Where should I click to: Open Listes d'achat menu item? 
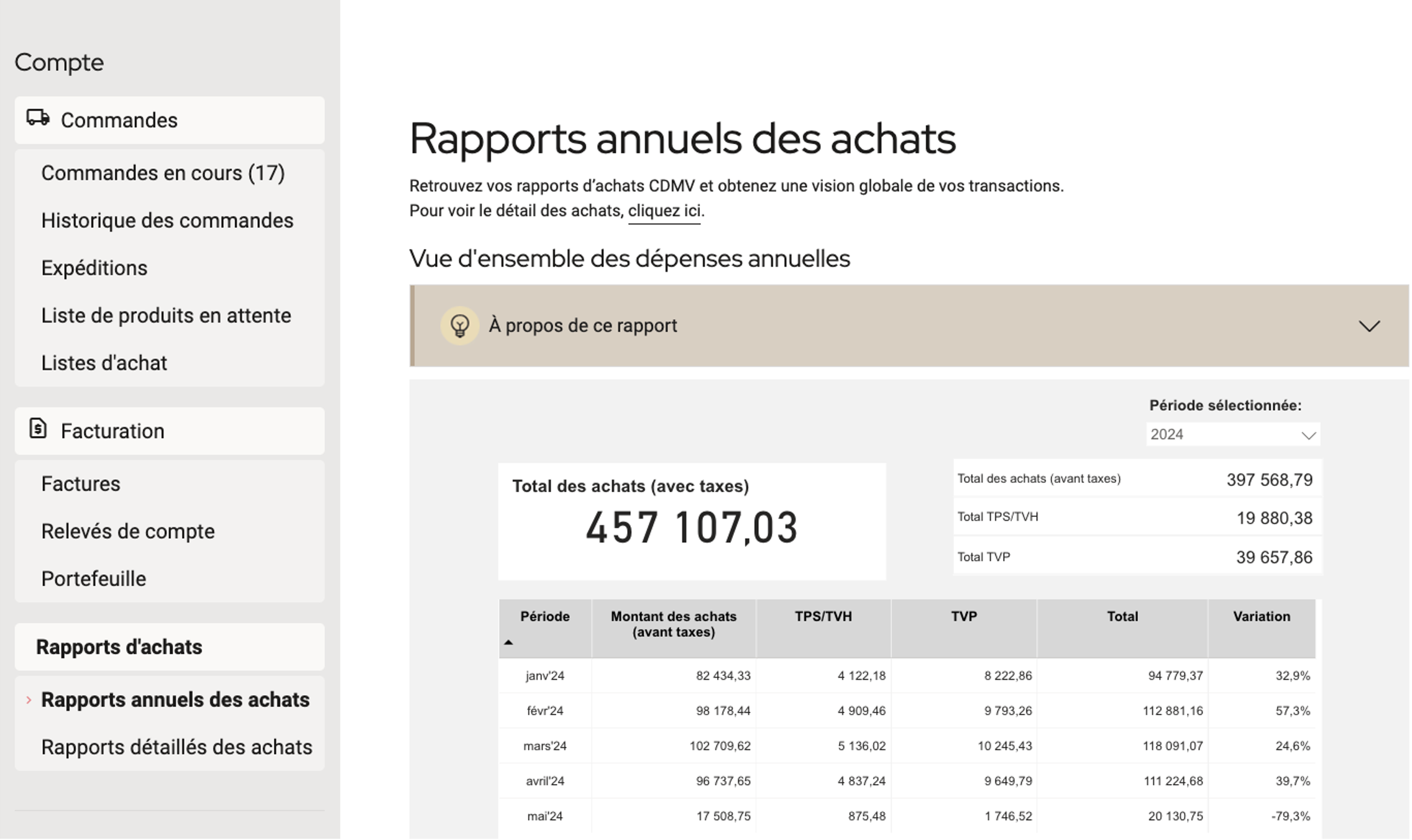pos(104,363)
